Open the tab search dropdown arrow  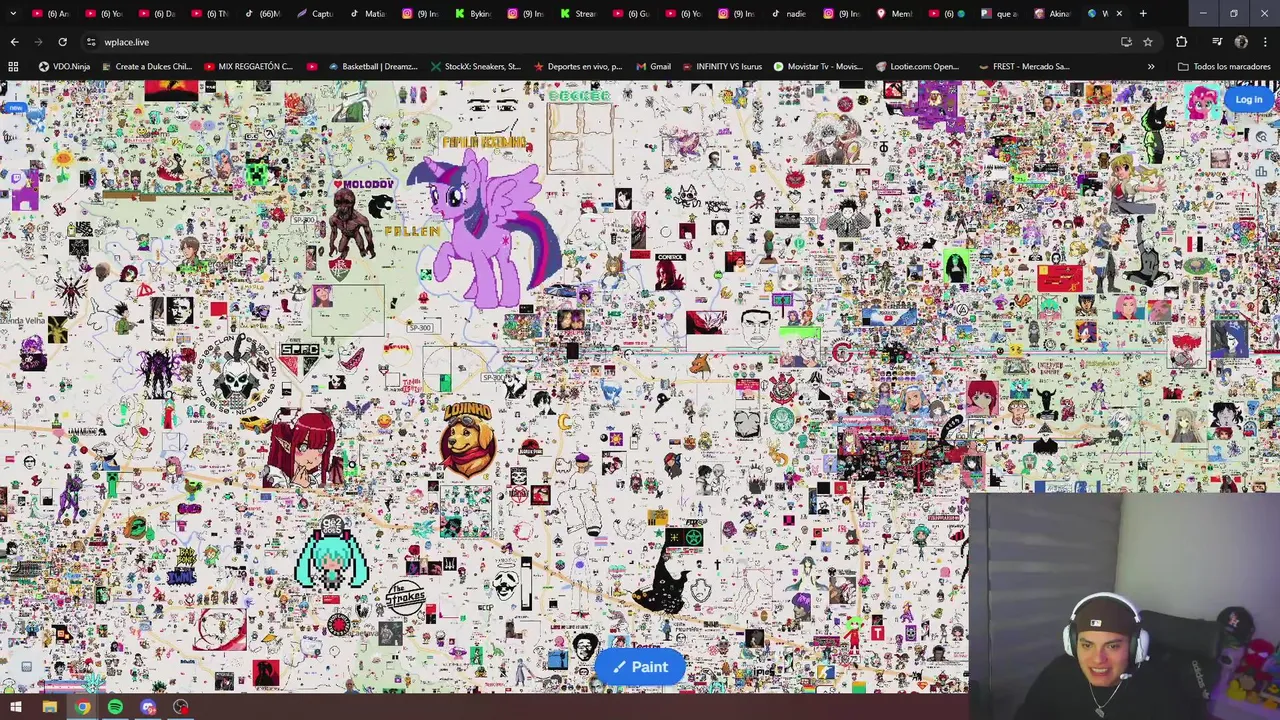(14, 13)
